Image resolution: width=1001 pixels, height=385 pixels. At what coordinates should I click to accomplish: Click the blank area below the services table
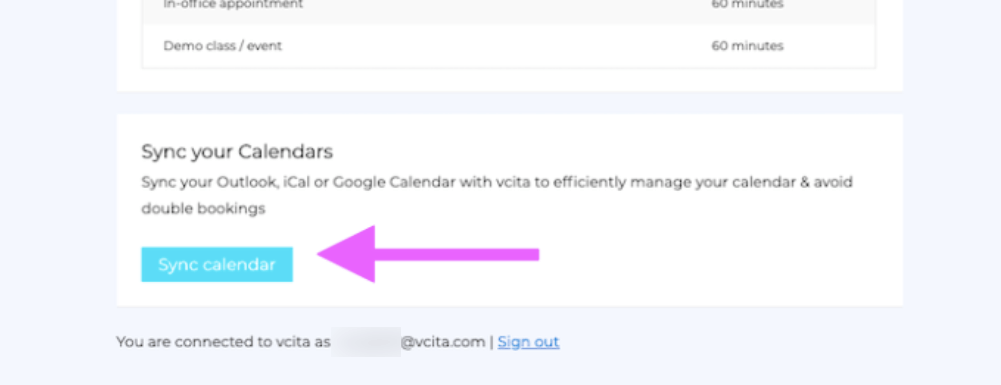509,79
